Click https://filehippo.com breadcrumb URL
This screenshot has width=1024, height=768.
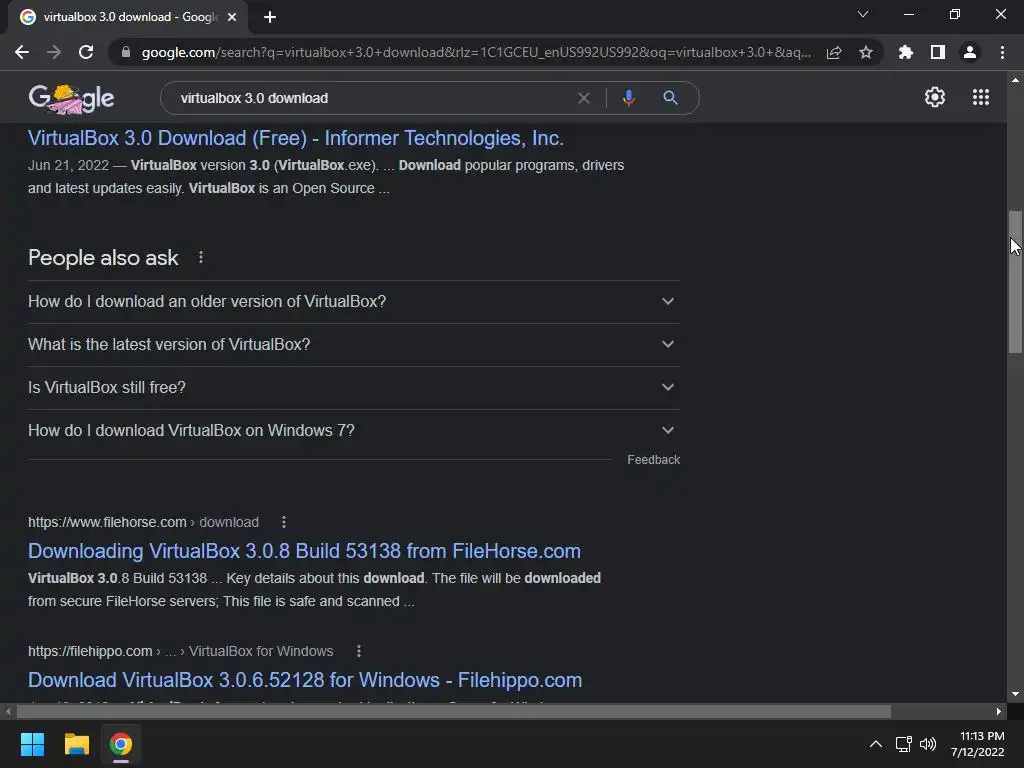tap(90, 651)
